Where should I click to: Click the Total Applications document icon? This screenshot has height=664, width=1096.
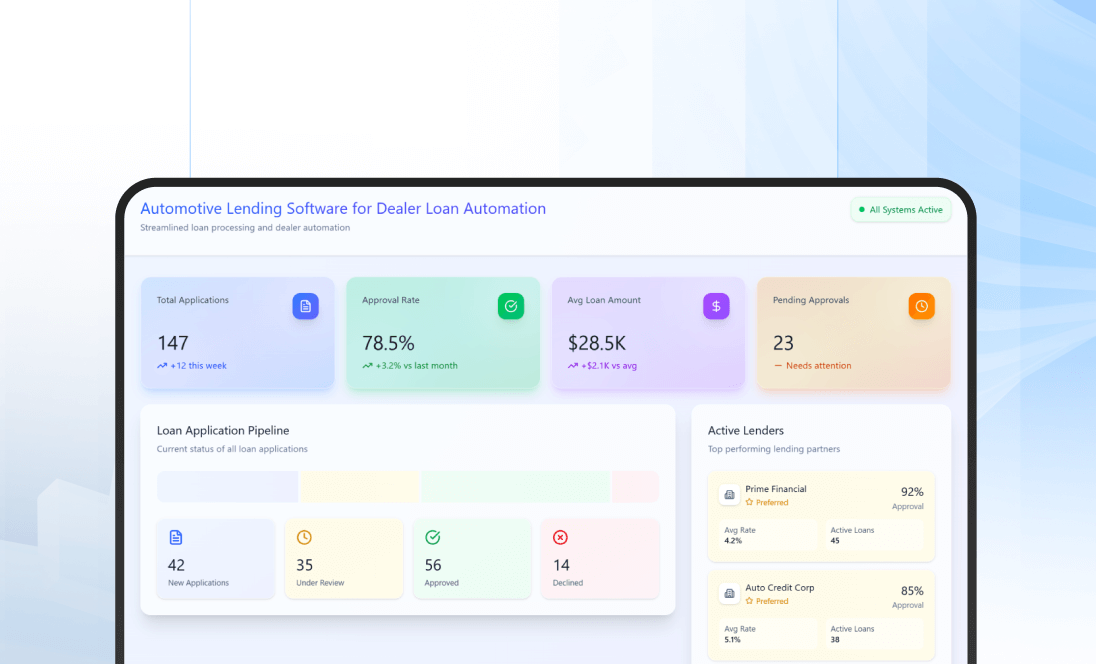[306, 306]
